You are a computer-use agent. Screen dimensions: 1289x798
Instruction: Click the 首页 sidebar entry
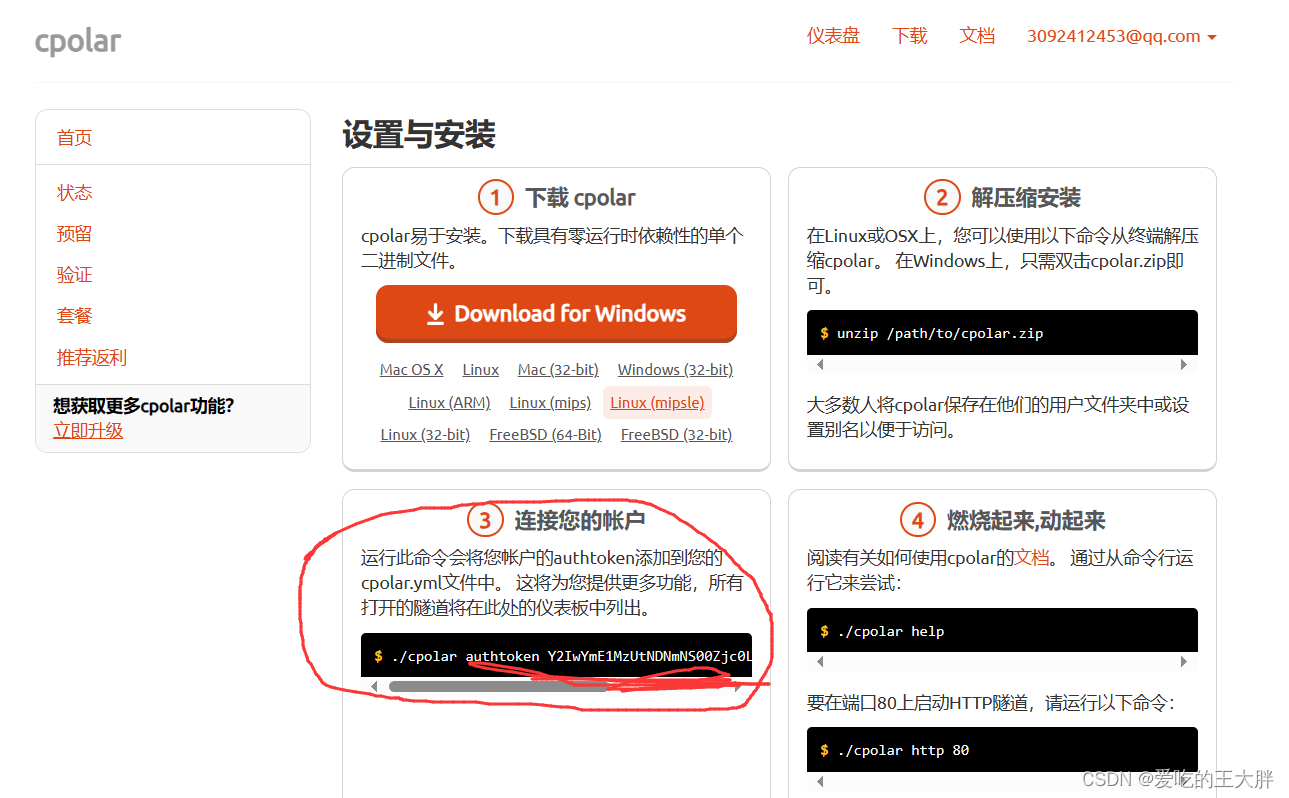click(x=74, y=137)
